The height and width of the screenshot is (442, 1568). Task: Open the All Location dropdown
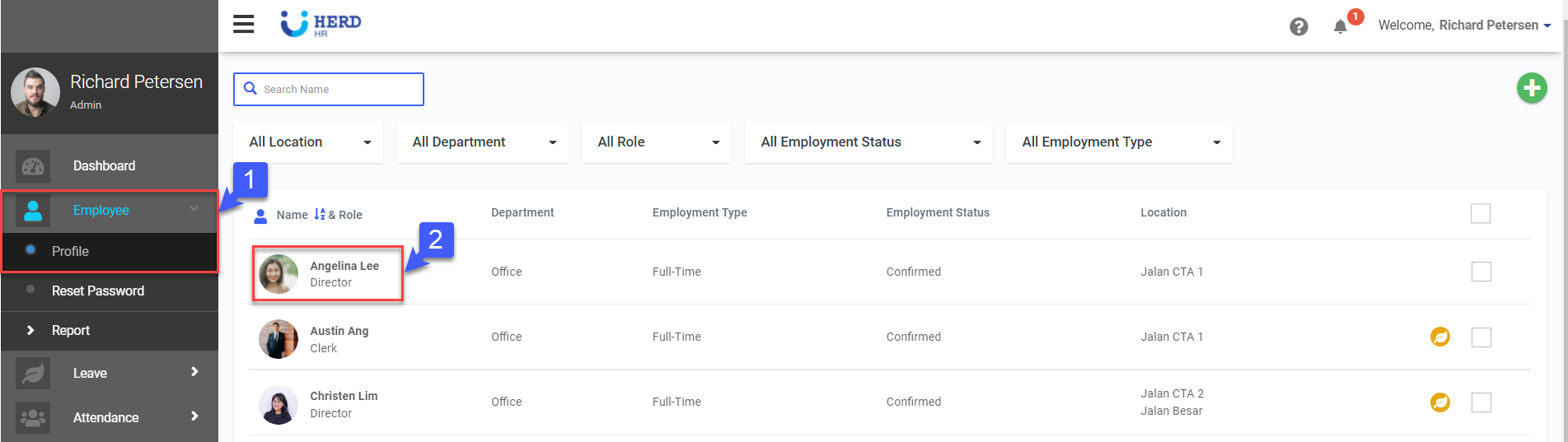click(x=309, y=142)
